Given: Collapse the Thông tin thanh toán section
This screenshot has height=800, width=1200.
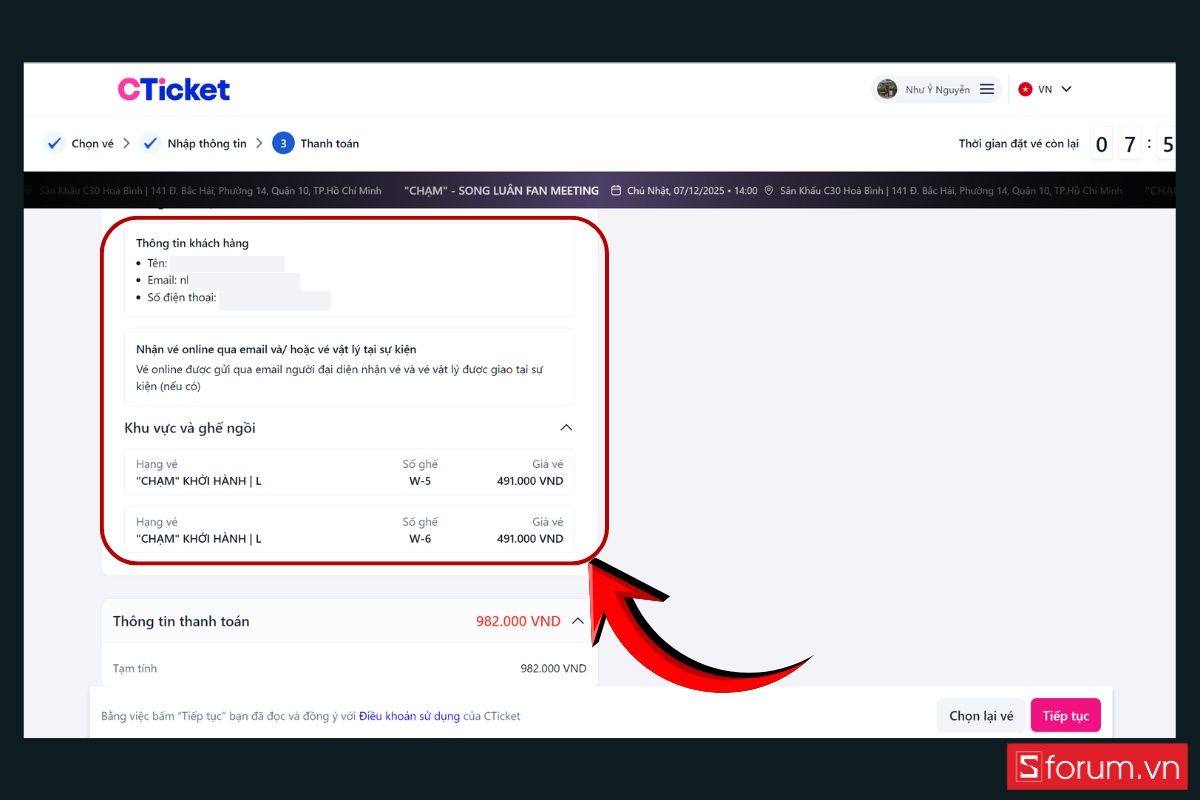Looking at the screenshot, I should (577, 621).
